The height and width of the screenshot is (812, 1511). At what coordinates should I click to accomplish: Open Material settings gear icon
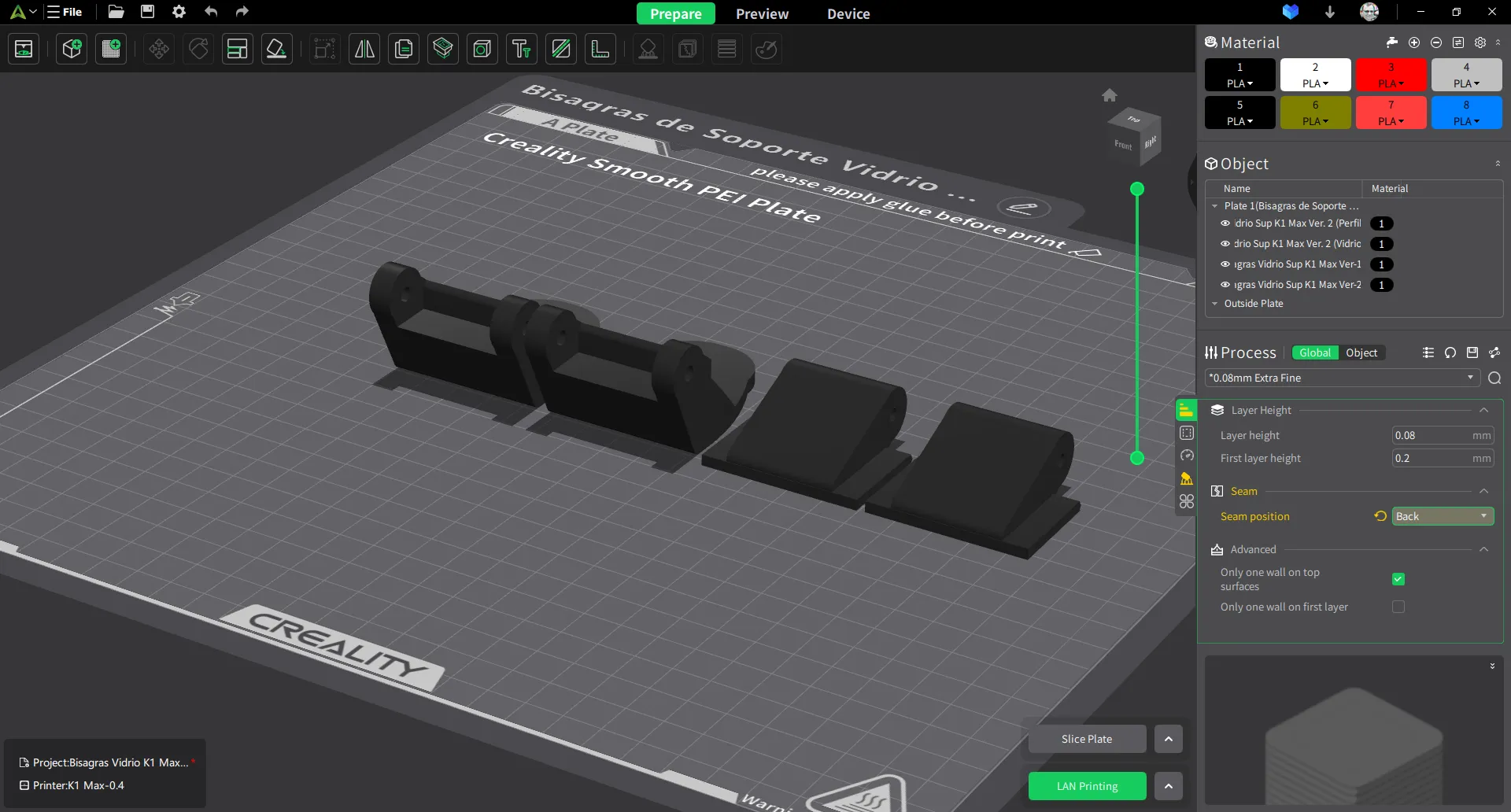[x=1480, y=42]
